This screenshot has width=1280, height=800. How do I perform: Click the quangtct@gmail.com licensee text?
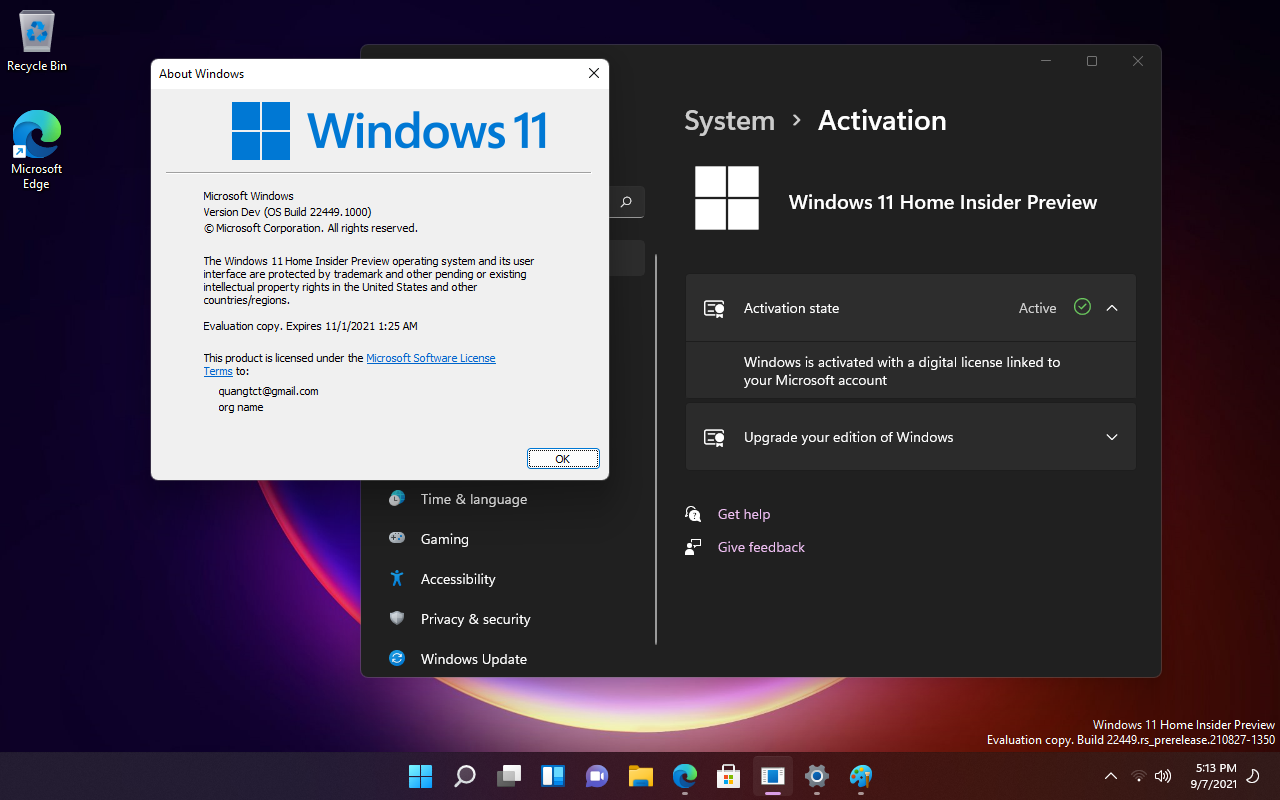pos(268,391)
